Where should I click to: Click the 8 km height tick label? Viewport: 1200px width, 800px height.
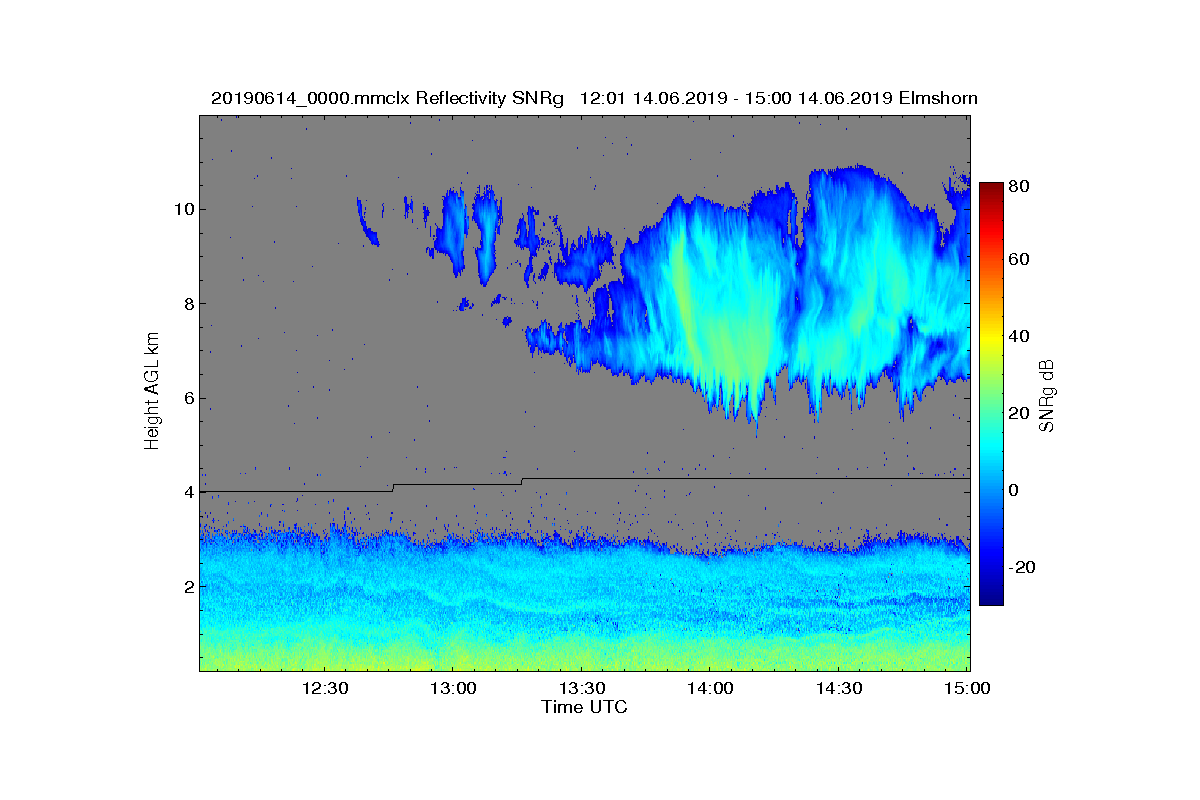pyautogui.click(x=188, y=303)
